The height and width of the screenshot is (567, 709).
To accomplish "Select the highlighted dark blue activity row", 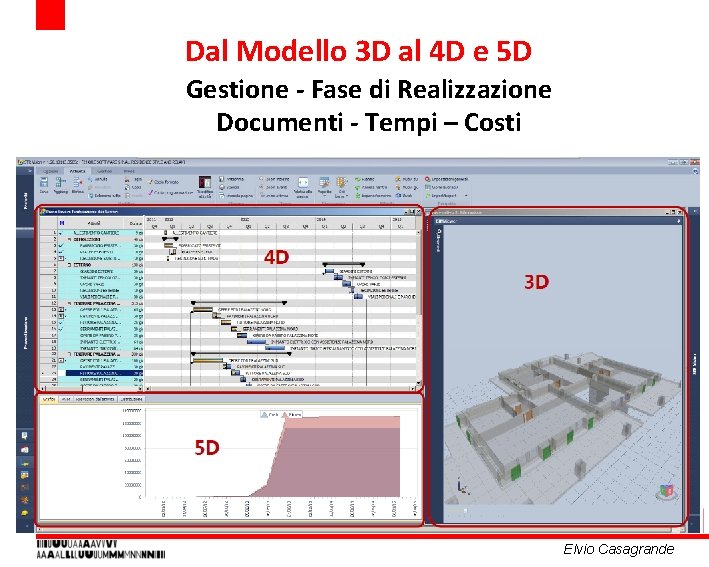I will [x=104, y=373].
